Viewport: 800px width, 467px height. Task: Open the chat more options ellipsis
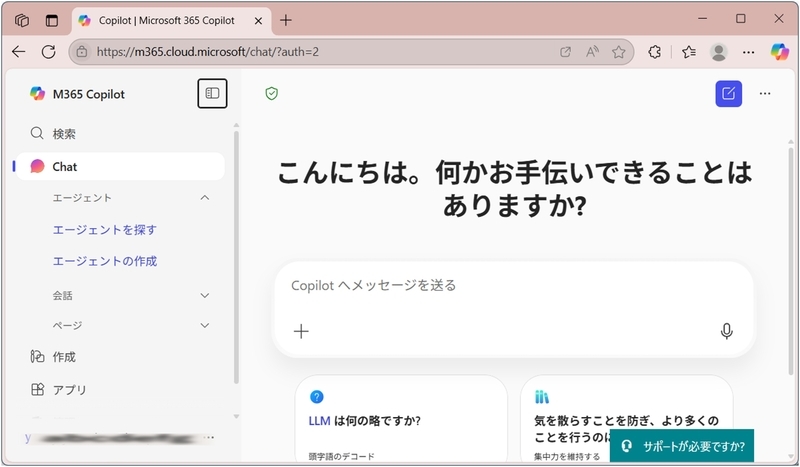765,93
